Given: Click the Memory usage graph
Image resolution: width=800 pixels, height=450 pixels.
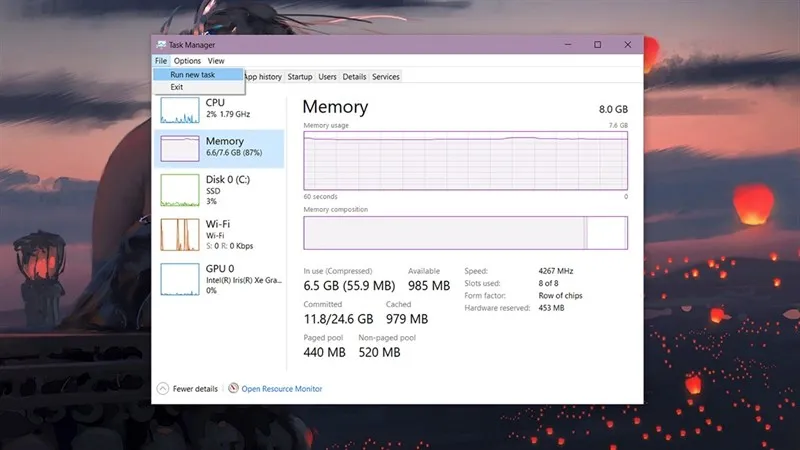Looking at the screenshot, I should pos(465,161).
